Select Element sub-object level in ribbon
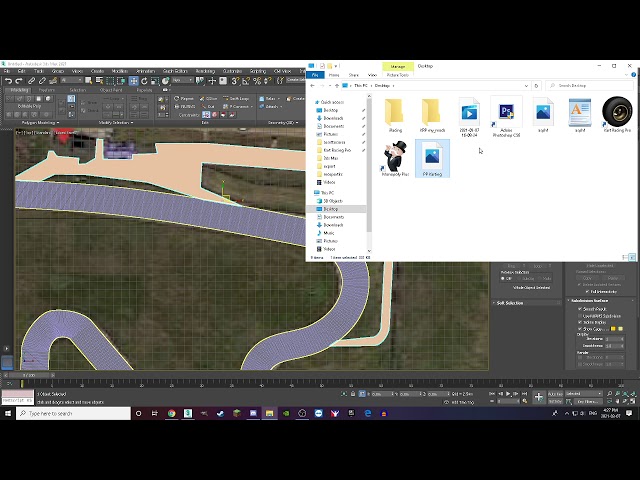640x480 pixels. point(48,98)
